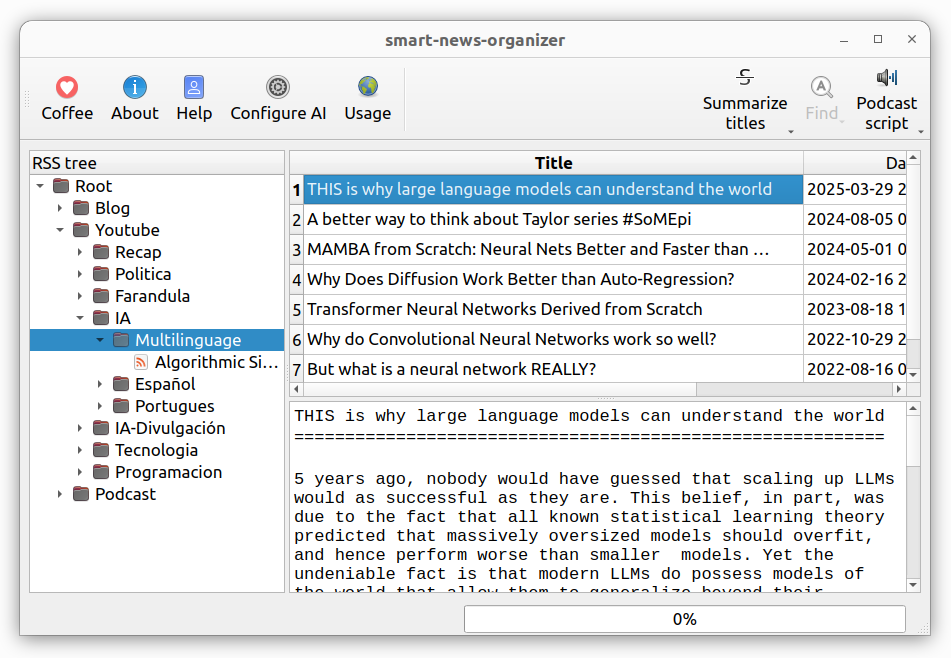
Task: Click the Coffee heart icon
Action: [x=67, y=87]
